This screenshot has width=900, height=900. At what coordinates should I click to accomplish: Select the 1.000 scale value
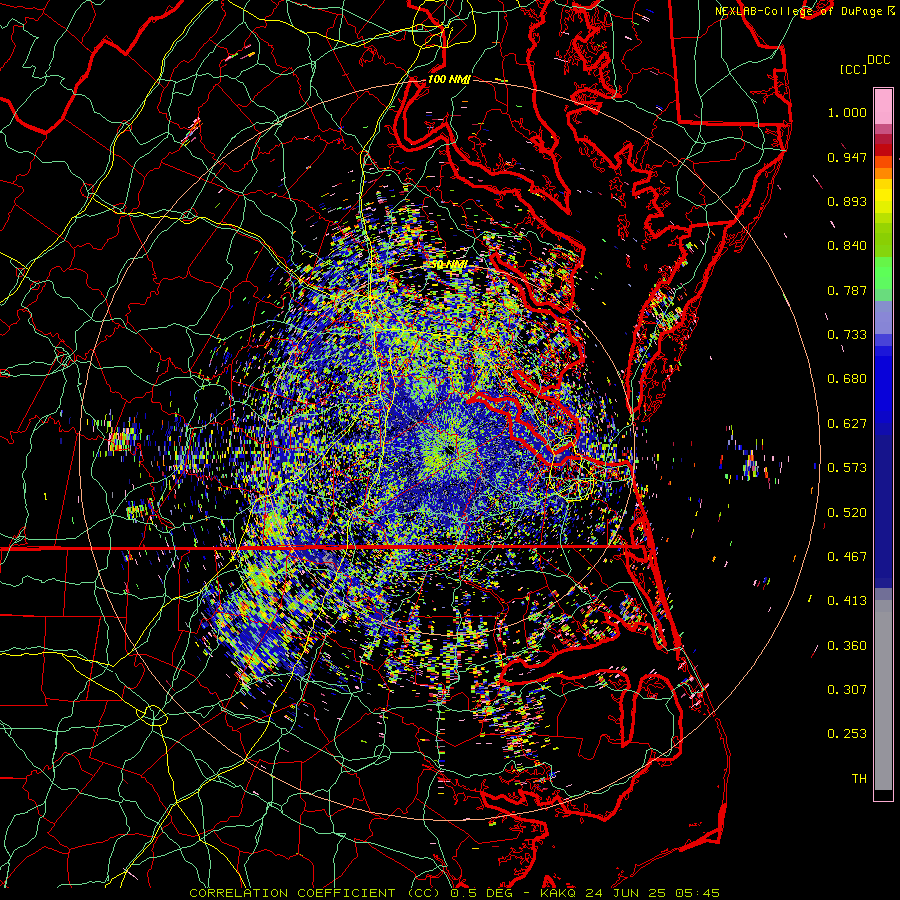[847, 112]
